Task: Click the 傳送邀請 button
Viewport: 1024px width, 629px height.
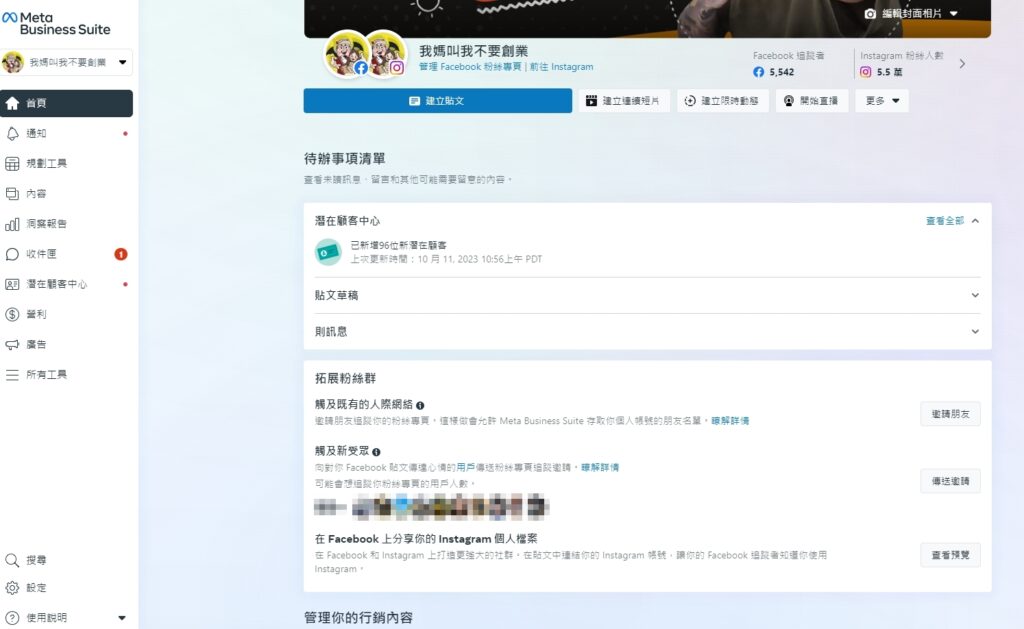Action: [x=950, y=481]
